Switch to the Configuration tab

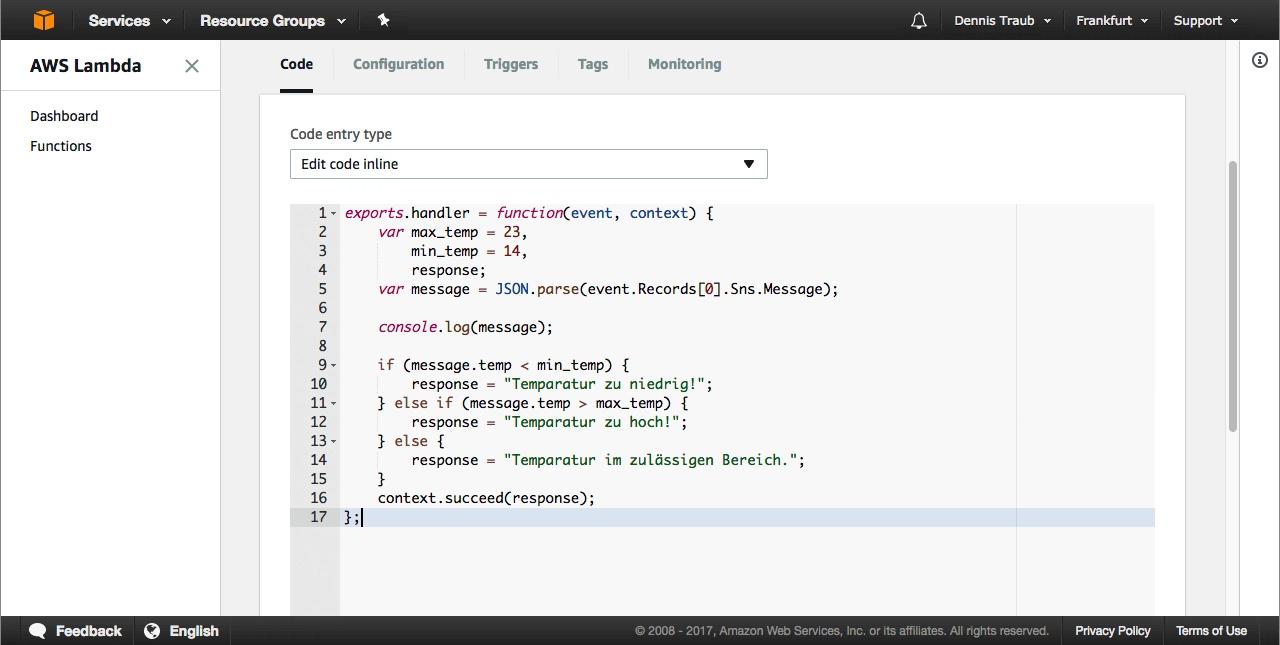tap(398, 64)
